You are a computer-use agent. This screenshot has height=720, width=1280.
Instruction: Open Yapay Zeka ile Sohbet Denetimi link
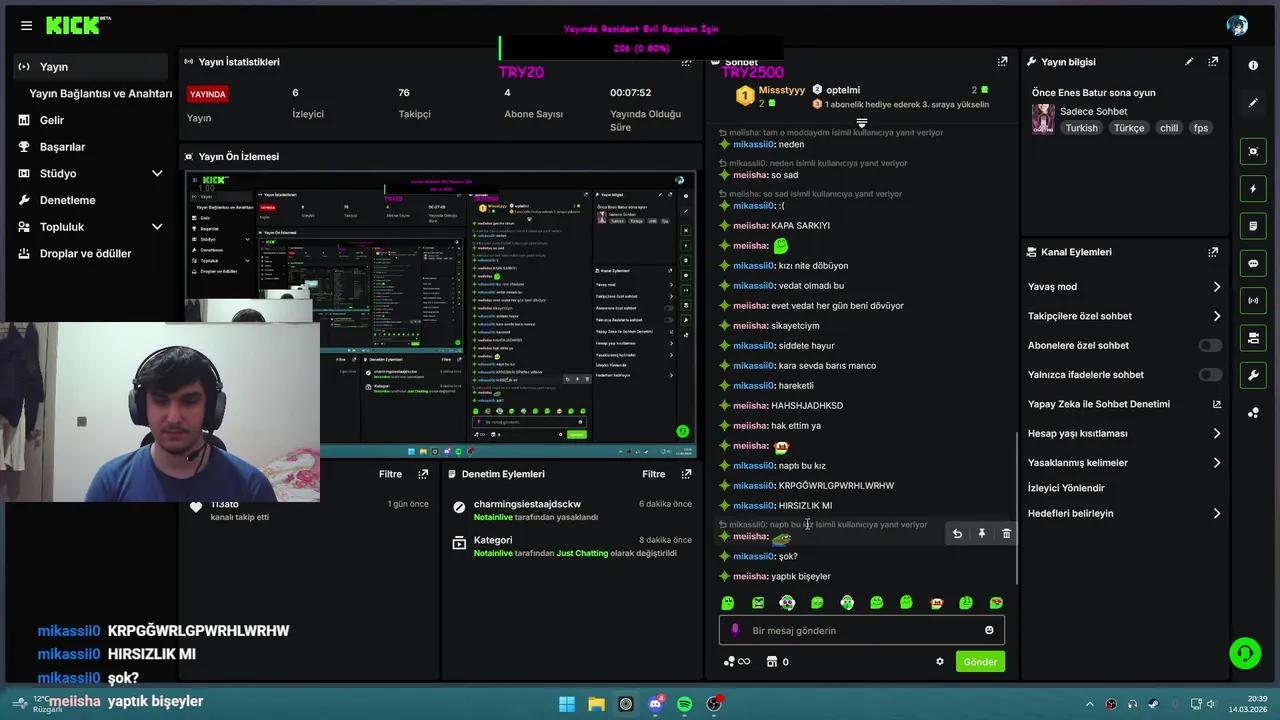tap(1124, 404)
